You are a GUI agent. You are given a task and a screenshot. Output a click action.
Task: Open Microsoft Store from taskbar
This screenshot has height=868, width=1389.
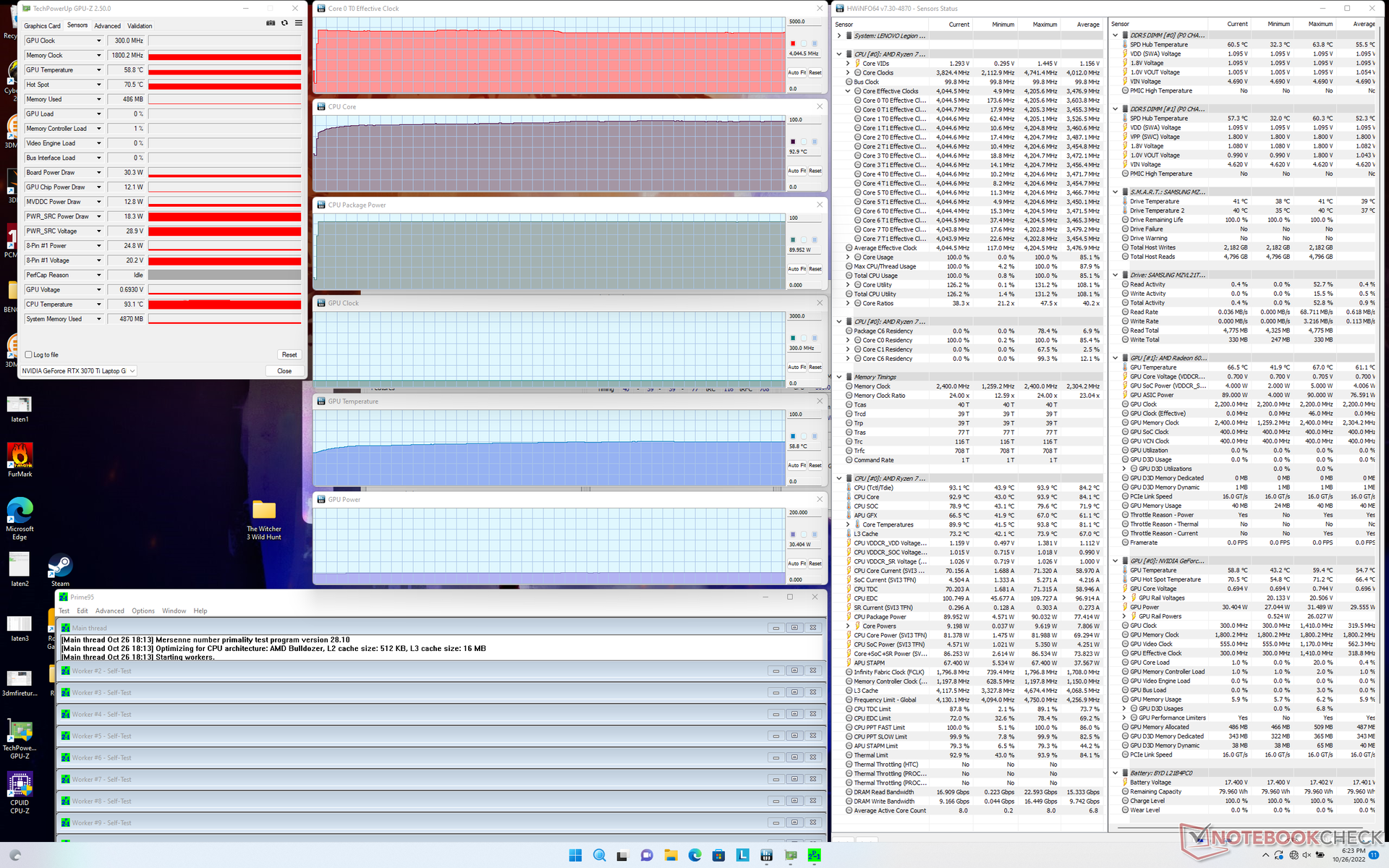pyautogui.click(x=718, y=856)
